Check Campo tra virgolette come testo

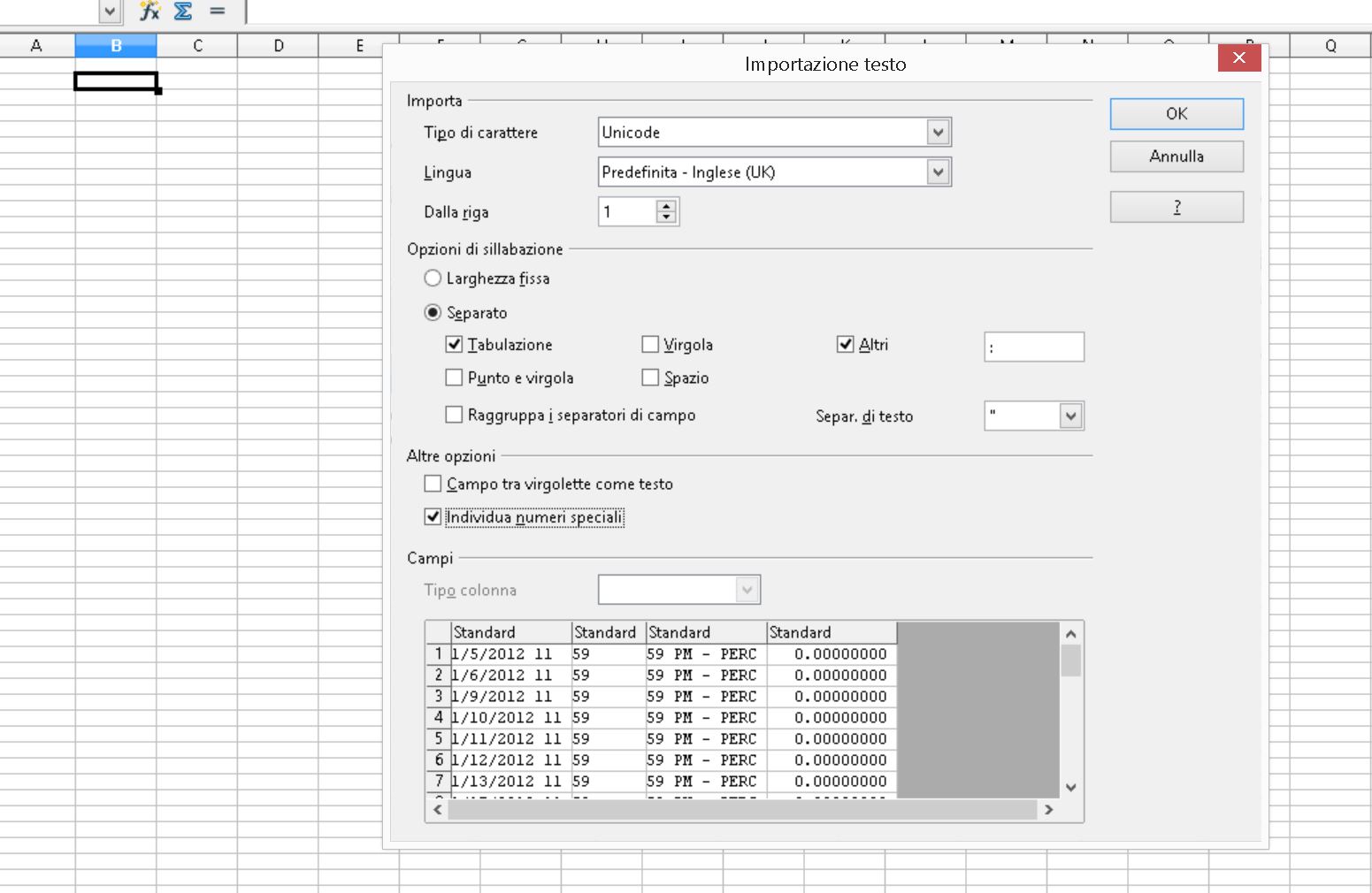point(433,484)
